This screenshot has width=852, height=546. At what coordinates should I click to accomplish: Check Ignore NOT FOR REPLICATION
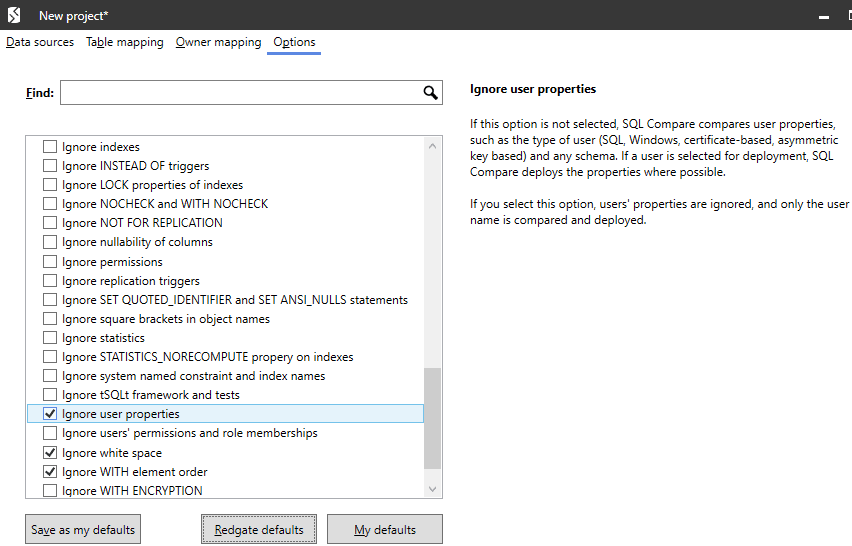50,223
